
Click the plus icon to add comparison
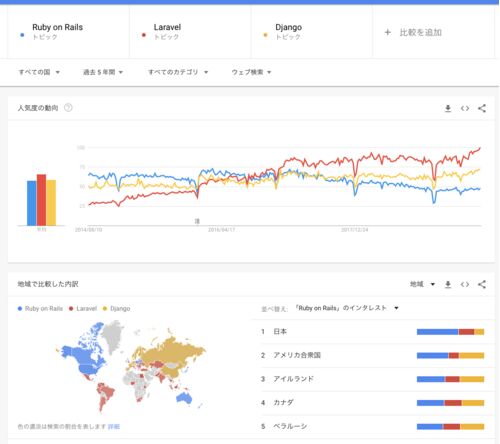388,32
